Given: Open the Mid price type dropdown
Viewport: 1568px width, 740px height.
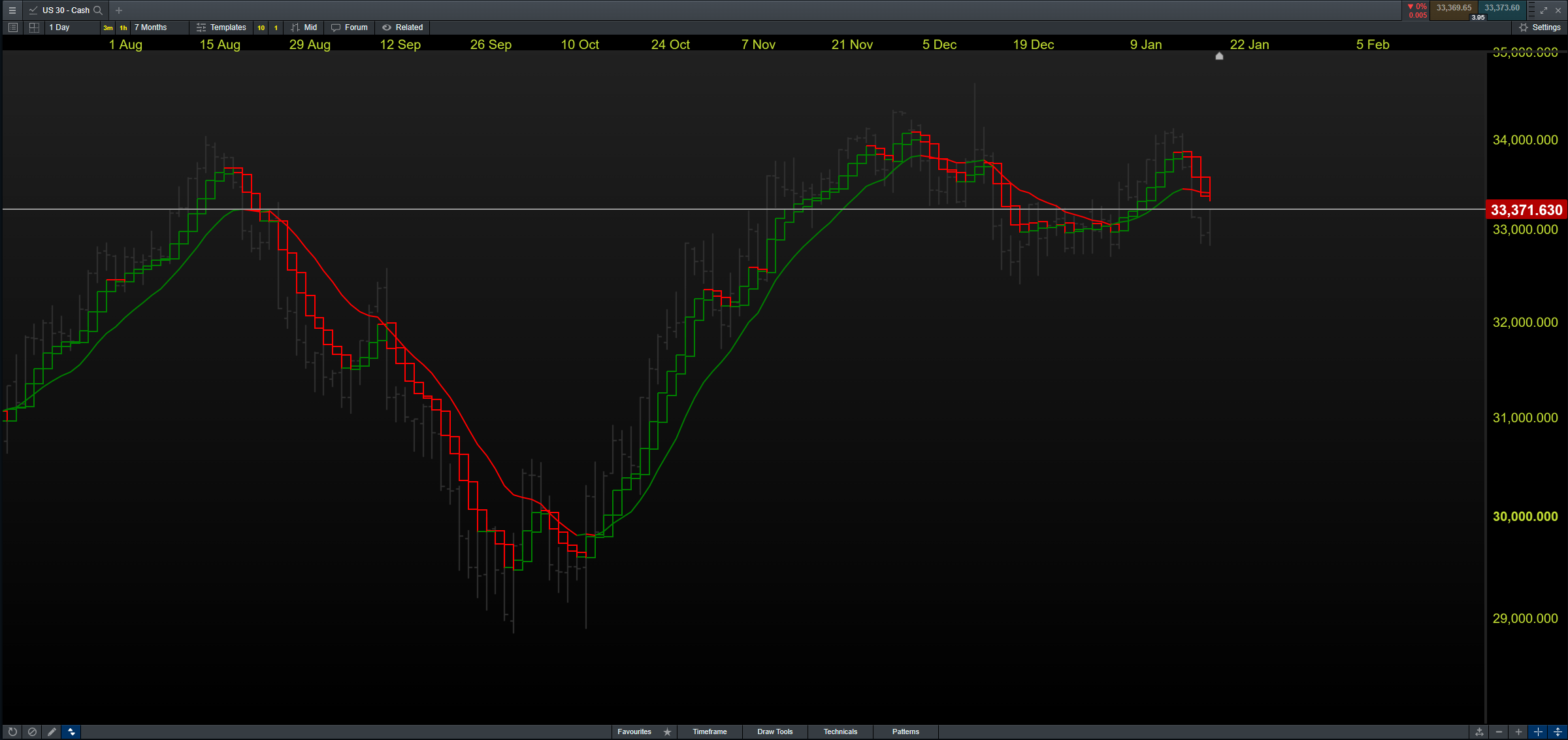Looking at the screenshot, I should (x=305, y=27).
